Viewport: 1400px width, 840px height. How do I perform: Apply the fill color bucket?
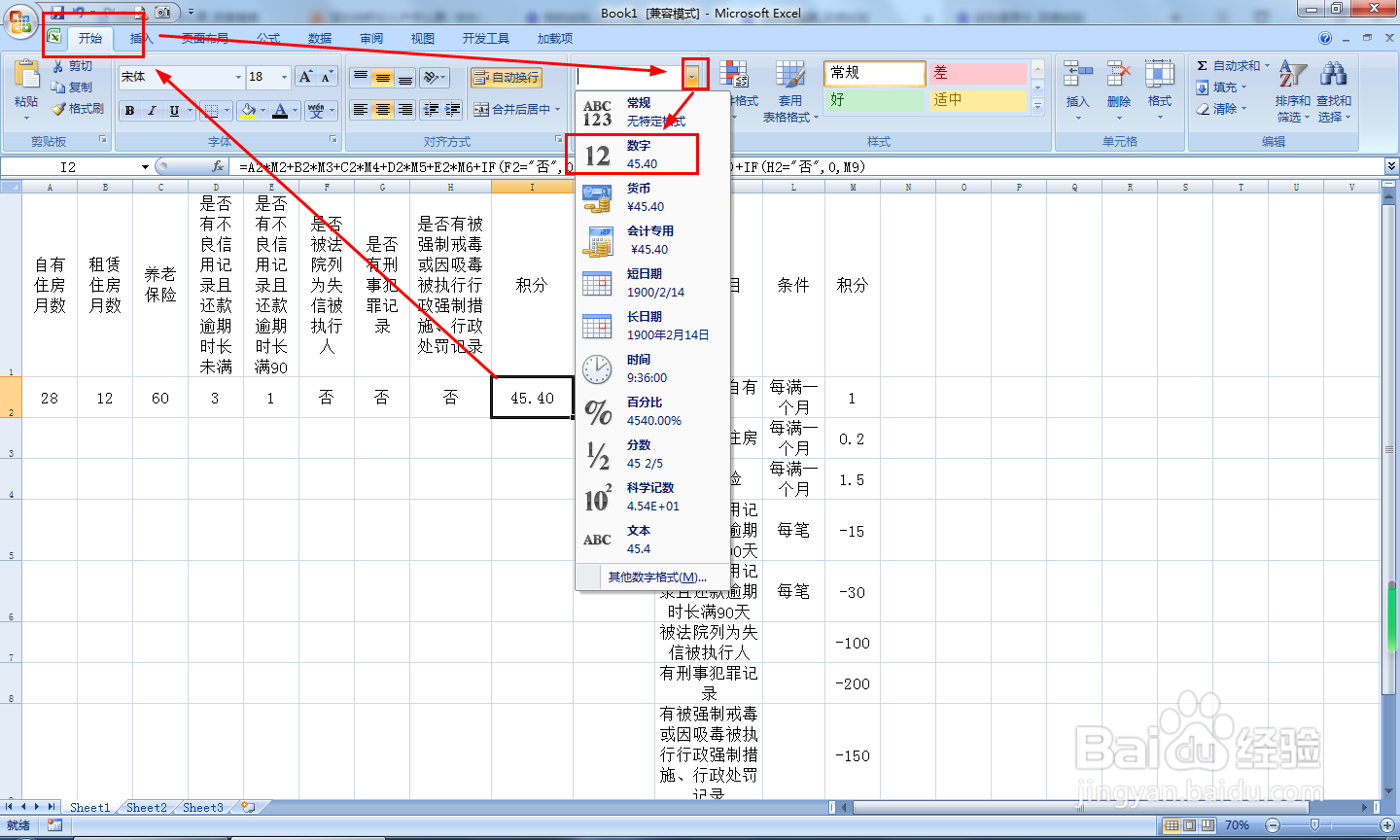(249, 111)
